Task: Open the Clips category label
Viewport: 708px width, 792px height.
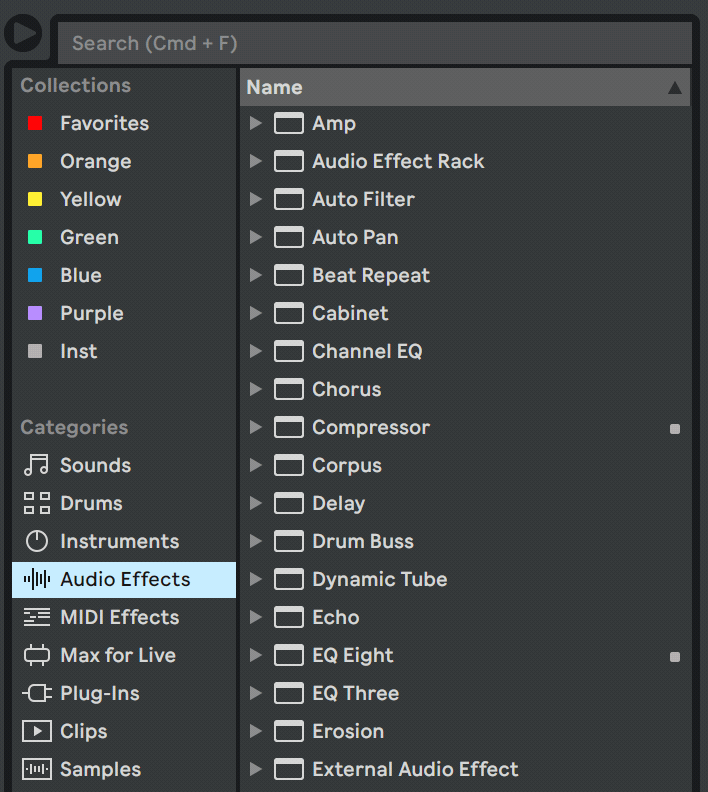Action: click(84, 731)
